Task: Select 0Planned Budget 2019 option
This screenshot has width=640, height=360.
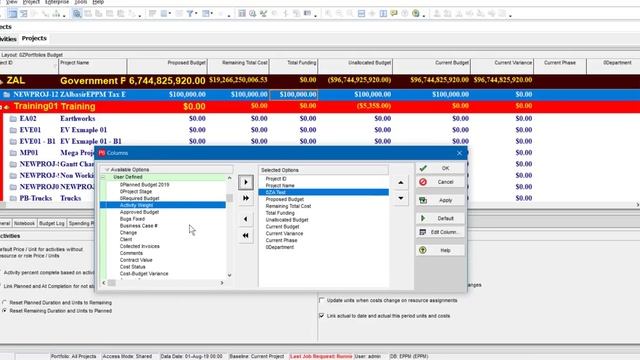Action: coord(144,184)
